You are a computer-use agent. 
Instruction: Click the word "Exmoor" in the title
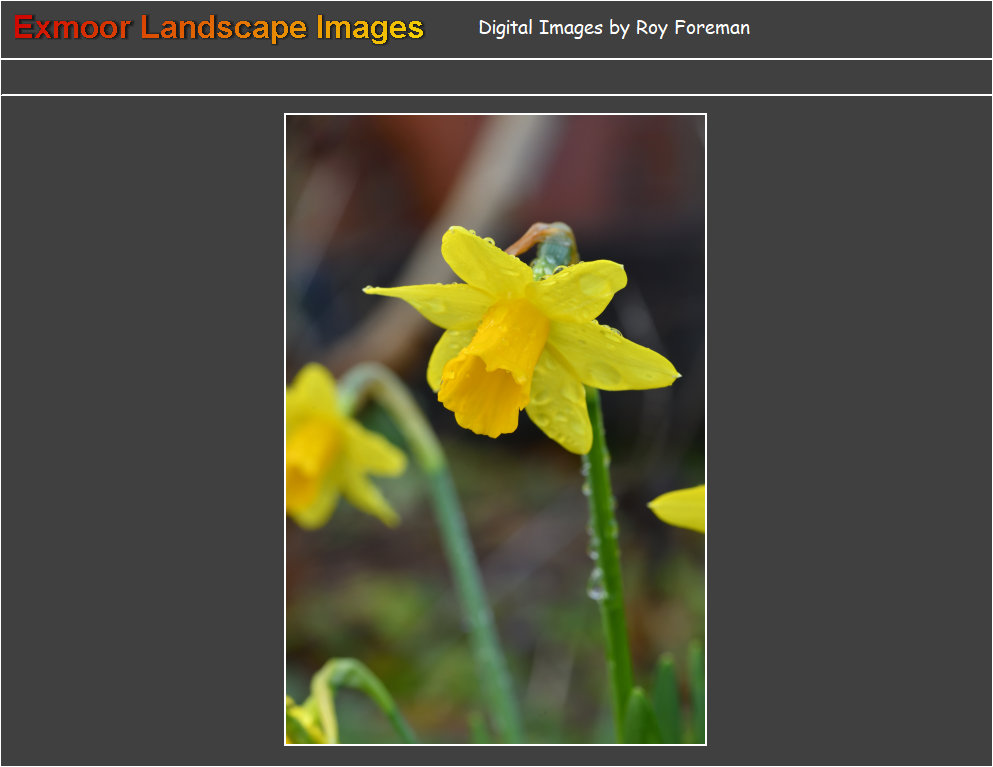click(x=72, y=28)
